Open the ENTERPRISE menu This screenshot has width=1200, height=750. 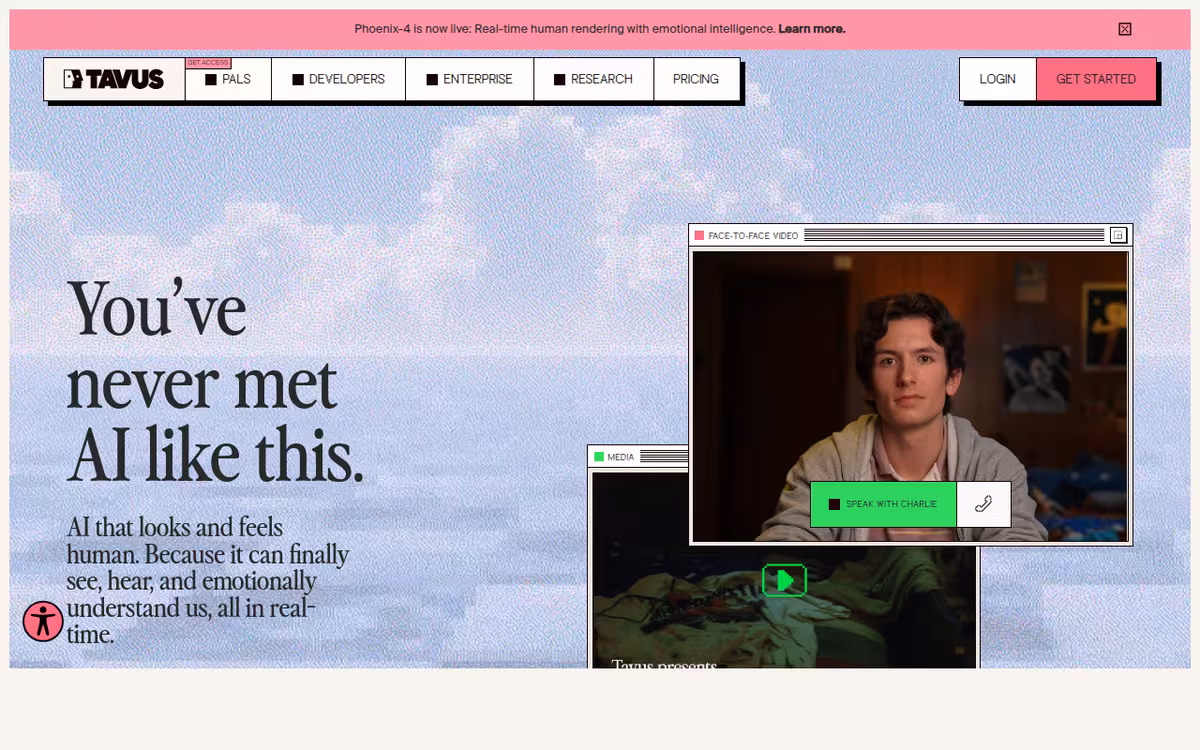(469, 79)
